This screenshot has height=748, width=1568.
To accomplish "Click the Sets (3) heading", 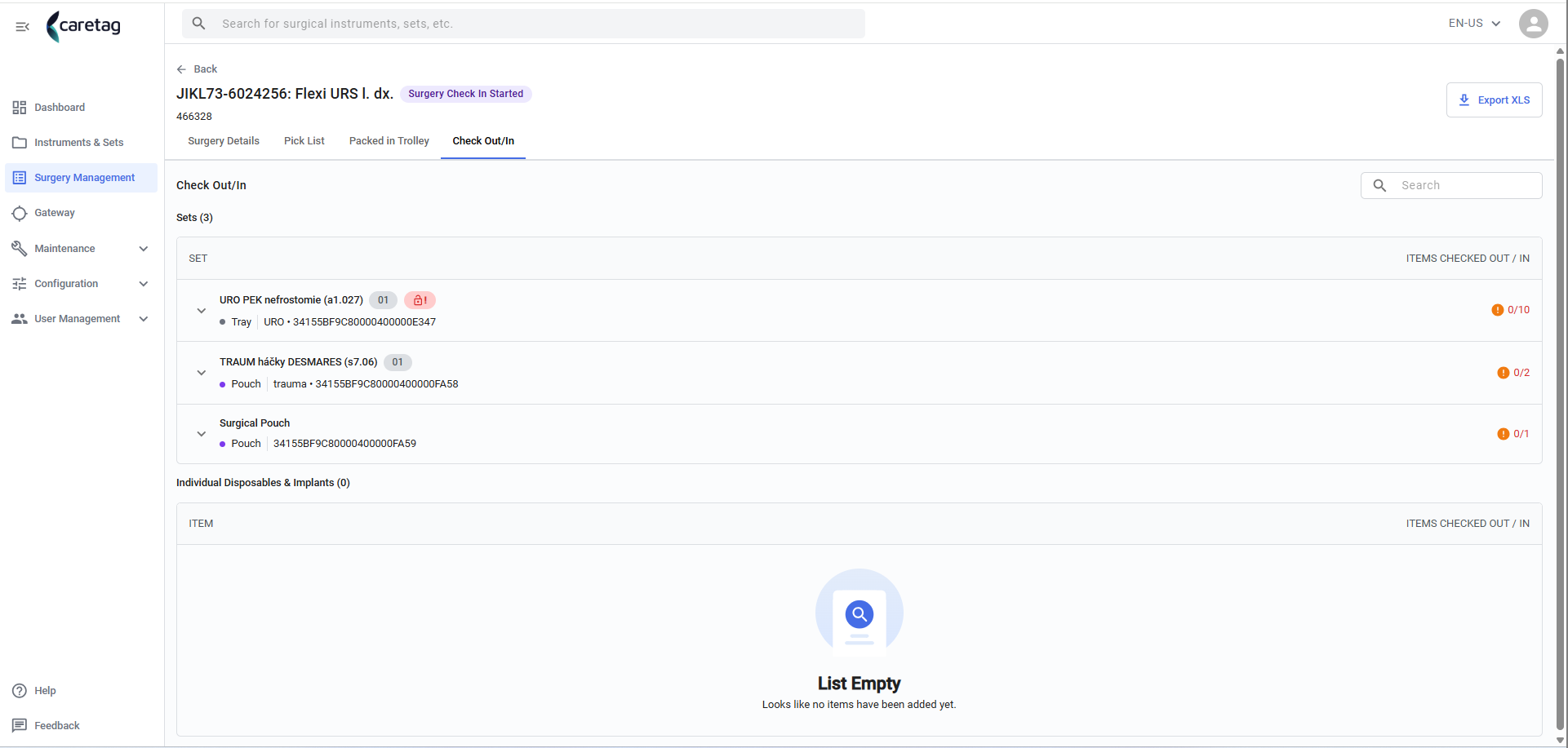I will pyautogui.click(x=194, y=218).
